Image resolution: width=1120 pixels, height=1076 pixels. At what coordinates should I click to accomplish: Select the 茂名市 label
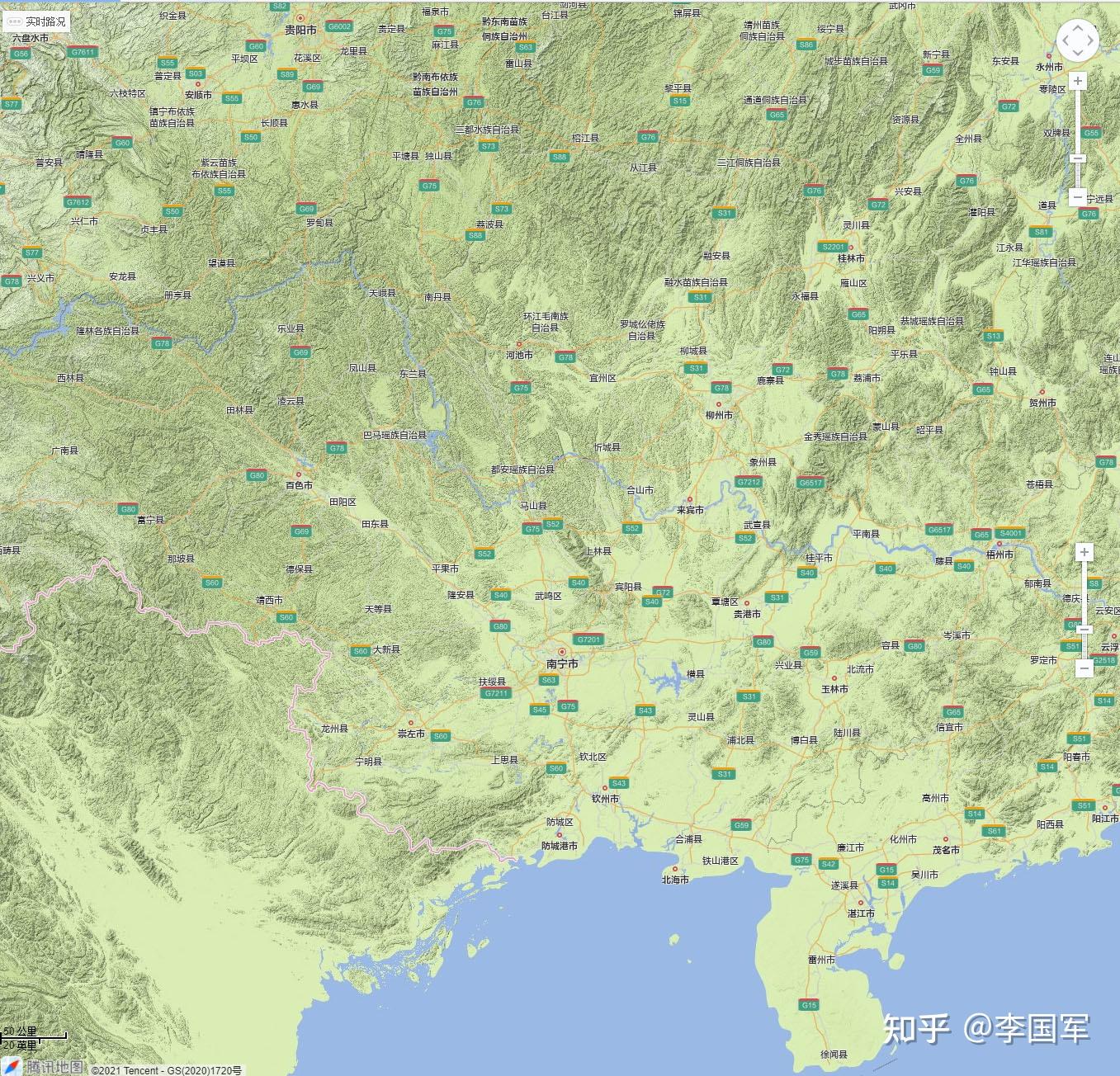point(946,850)
